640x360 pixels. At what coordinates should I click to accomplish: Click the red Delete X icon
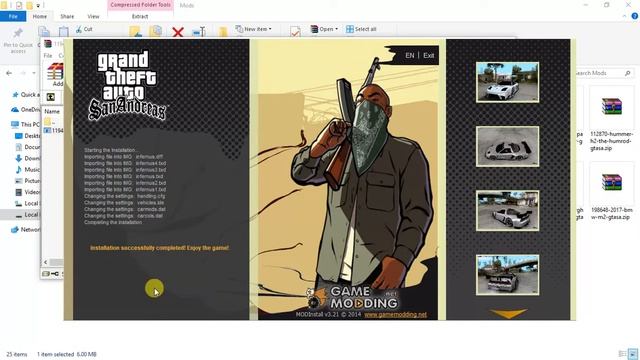coord(178,32)
